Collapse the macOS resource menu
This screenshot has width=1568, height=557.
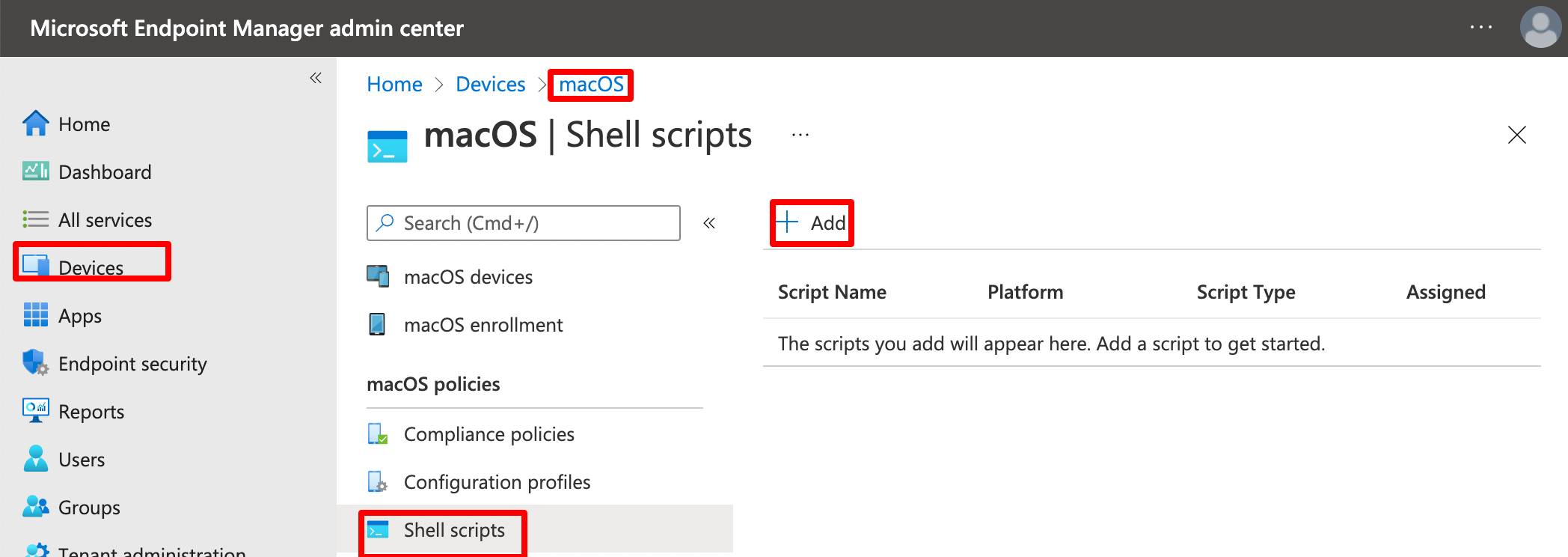pos(709,222)
